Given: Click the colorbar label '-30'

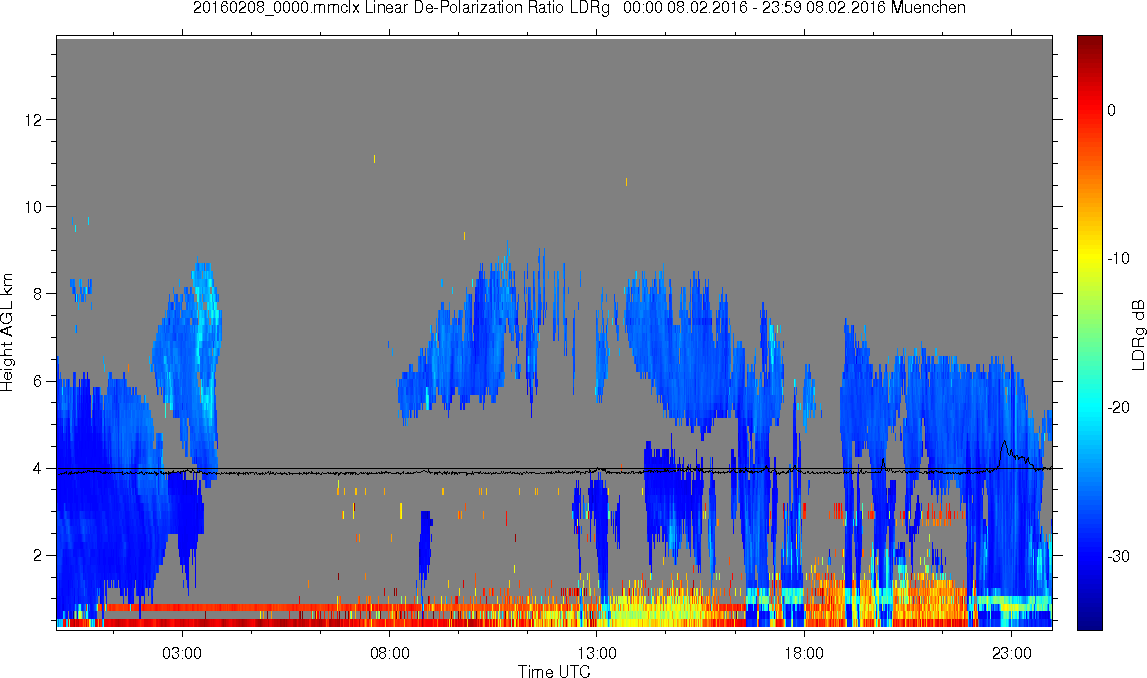Looking at the screenshot, I should pyautogui.click(x=1118, y=557).
